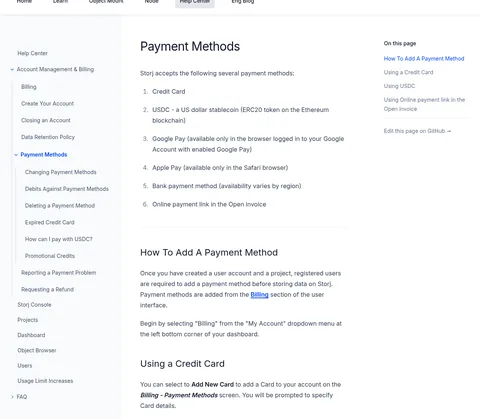This screenshot has height=419, width=480.
Task: Click the USDC stablecoin list item
Action: (241, 115)
